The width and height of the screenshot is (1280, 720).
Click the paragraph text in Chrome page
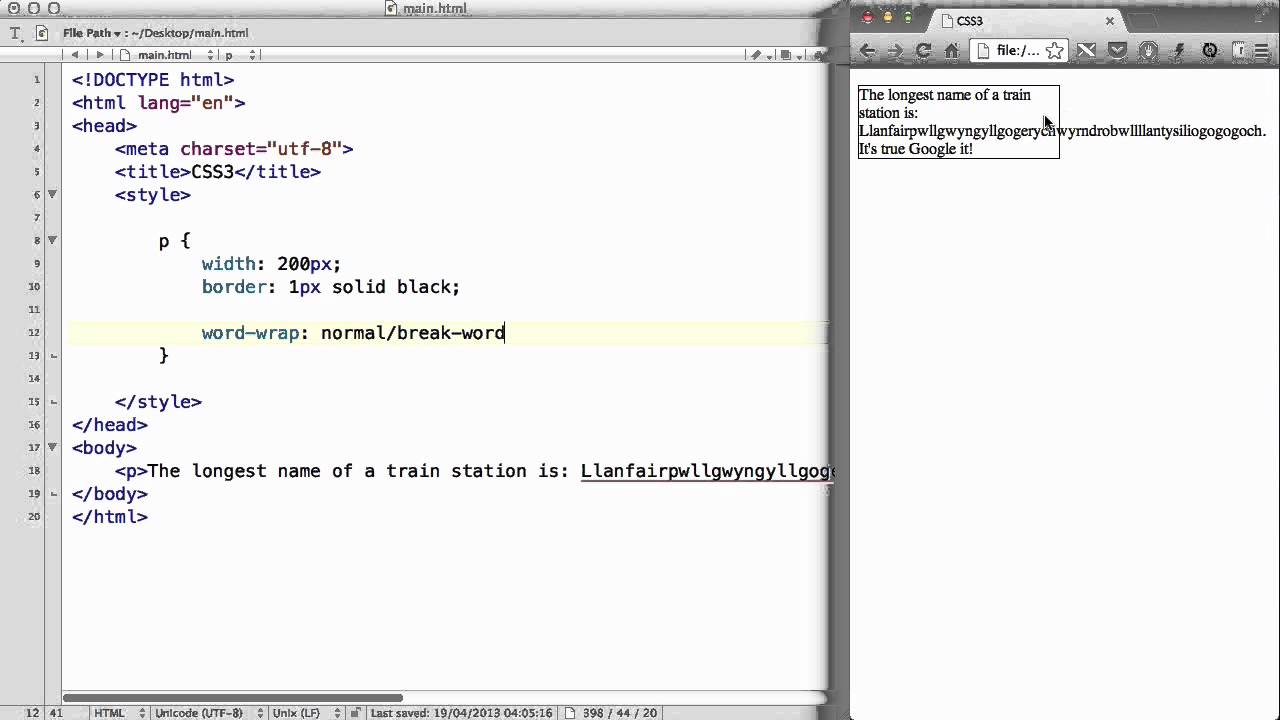click(958, 122)
